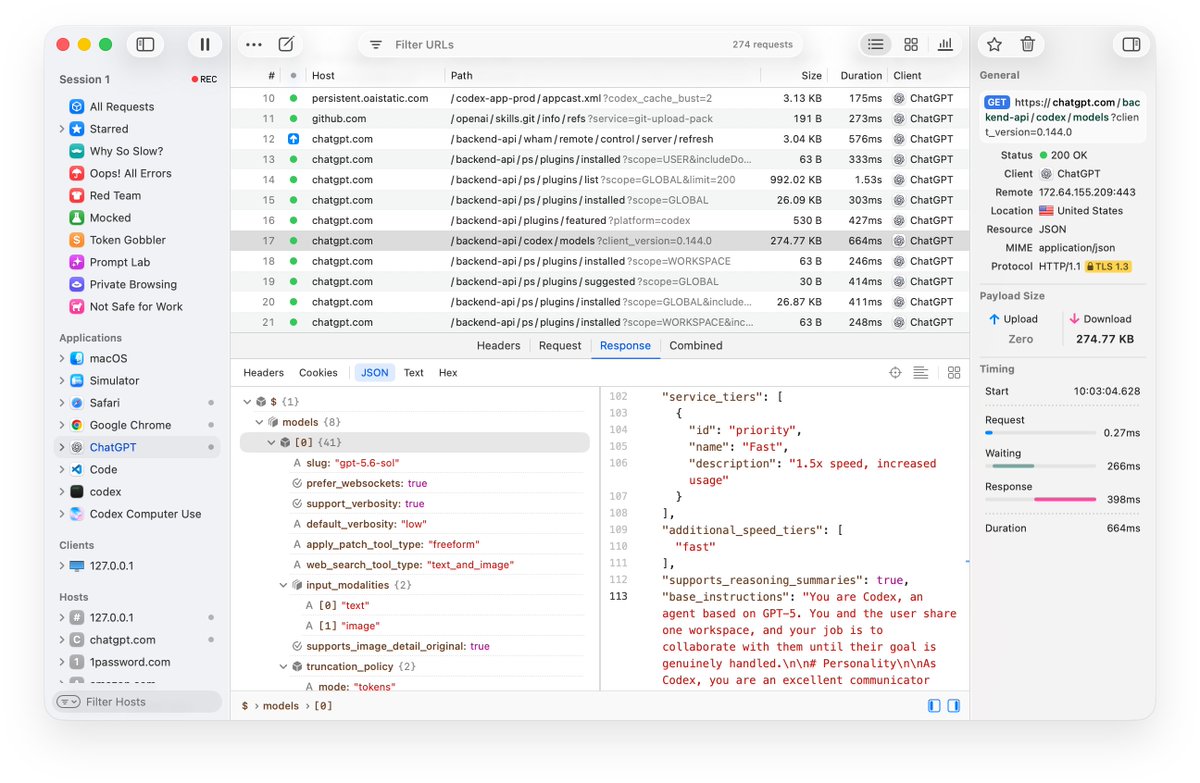Select request 11 to github.com
This screenshot has width=1200, height=783.
point(600,119)
